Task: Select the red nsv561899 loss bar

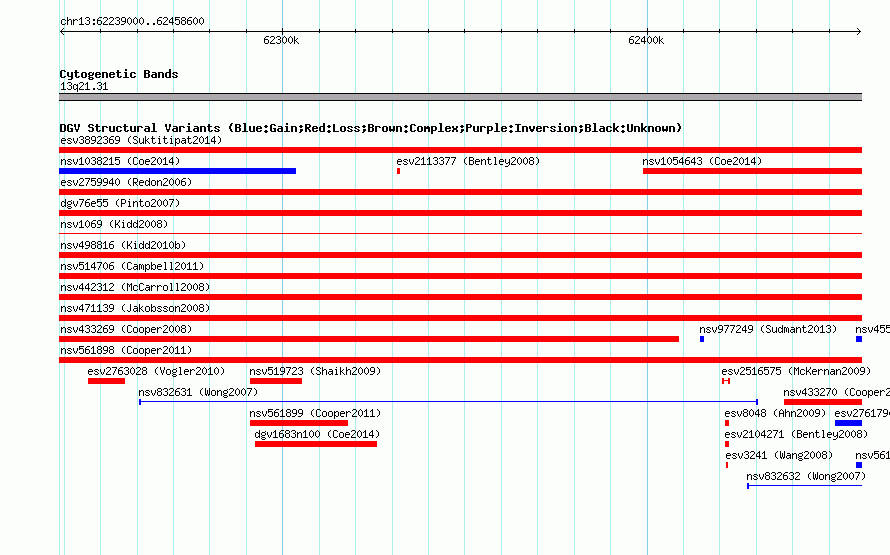Action: point(299,423)
